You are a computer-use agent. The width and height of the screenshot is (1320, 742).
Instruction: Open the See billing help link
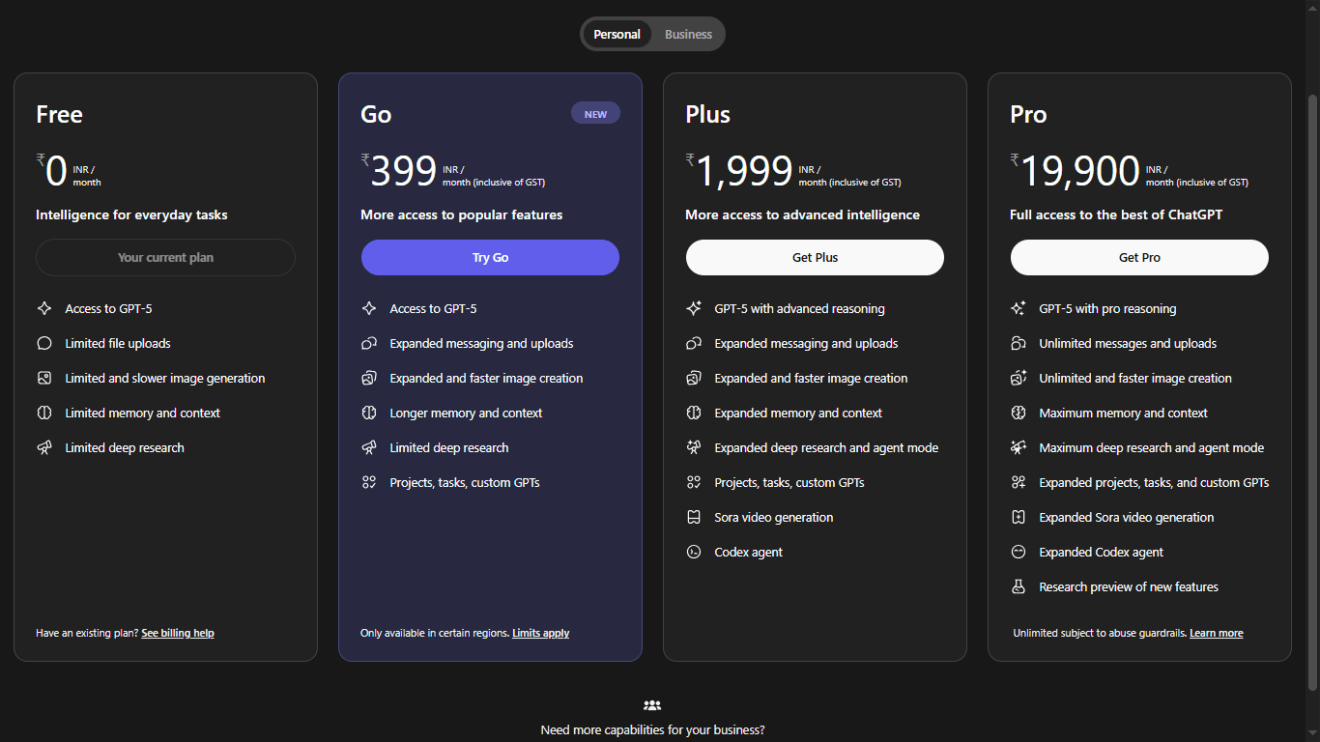(x=177, y=632)
